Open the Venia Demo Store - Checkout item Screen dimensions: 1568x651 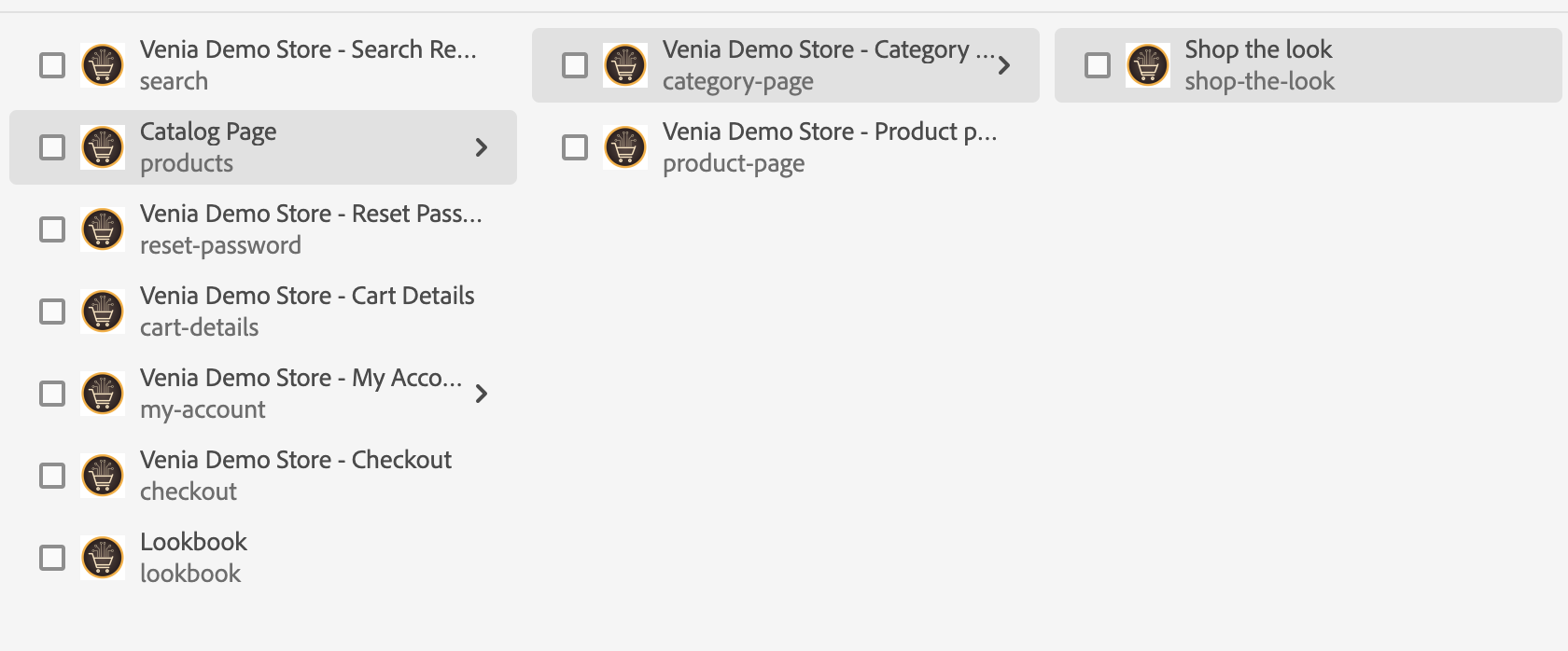pos(296,460)
